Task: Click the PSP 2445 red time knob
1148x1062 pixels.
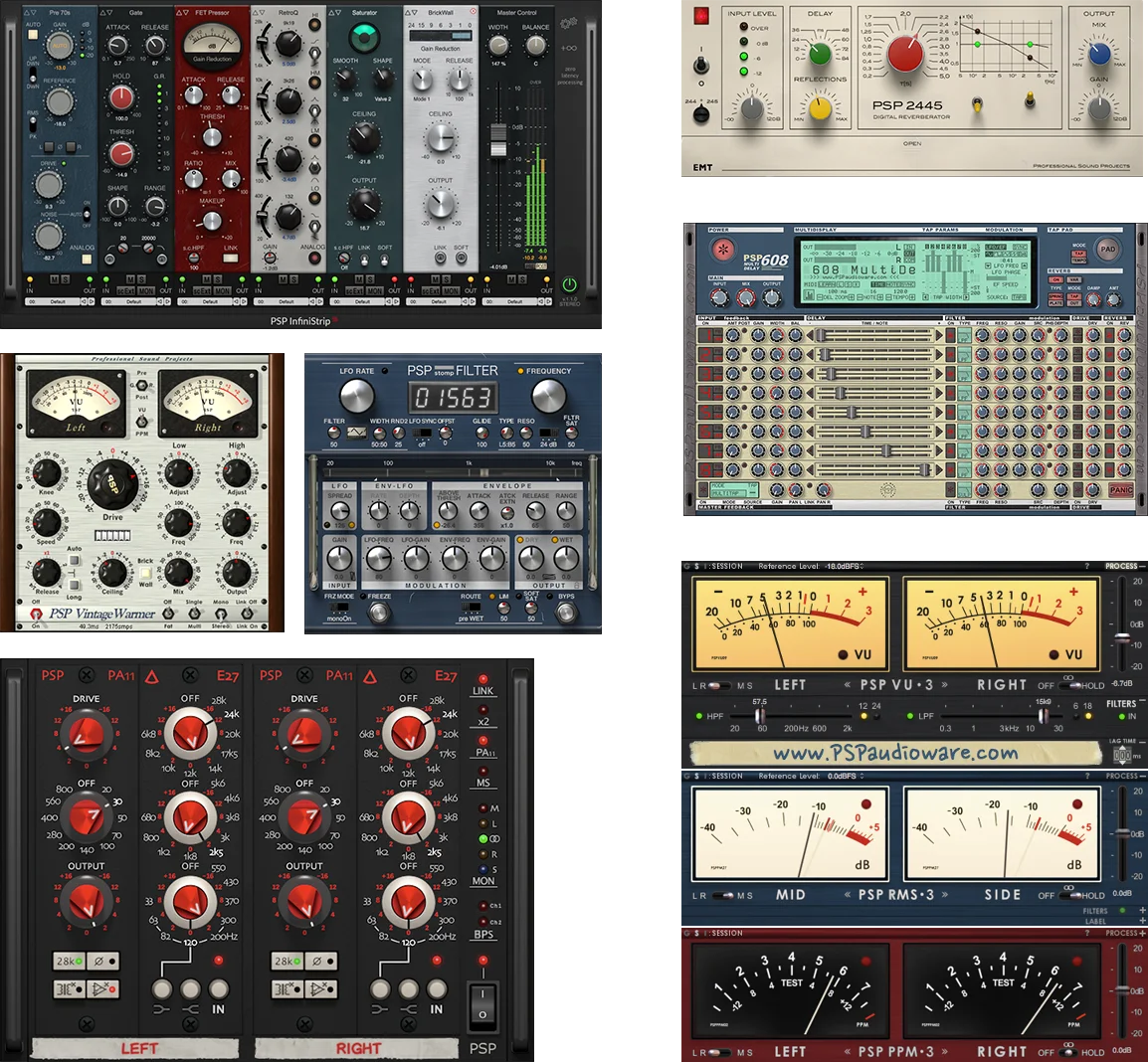Action: tap(905, 54)
